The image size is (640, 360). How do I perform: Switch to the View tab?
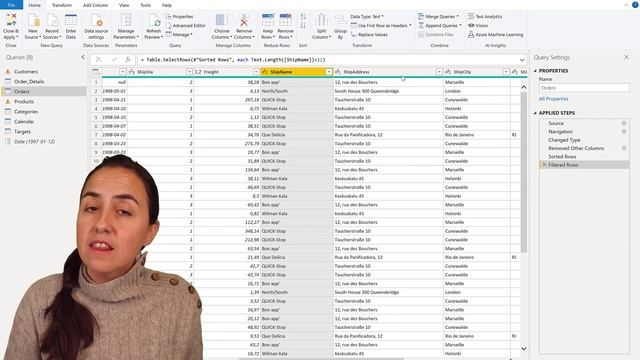pos(124,5)
